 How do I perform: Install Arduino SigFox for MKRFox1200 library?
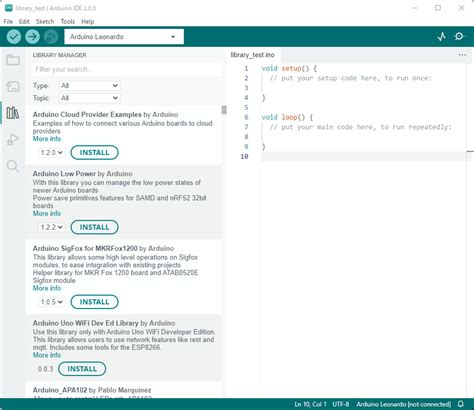click(94, 302)
